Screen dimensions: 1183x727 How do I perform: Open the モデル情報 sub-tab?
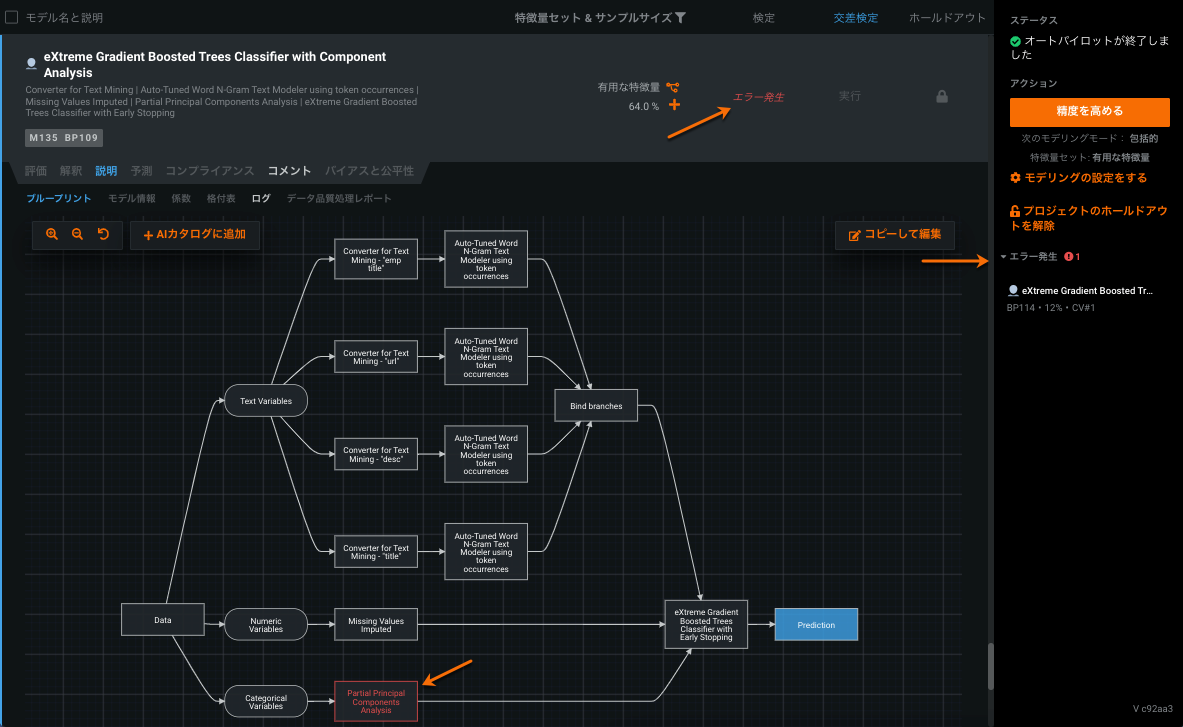click(132, 198)
